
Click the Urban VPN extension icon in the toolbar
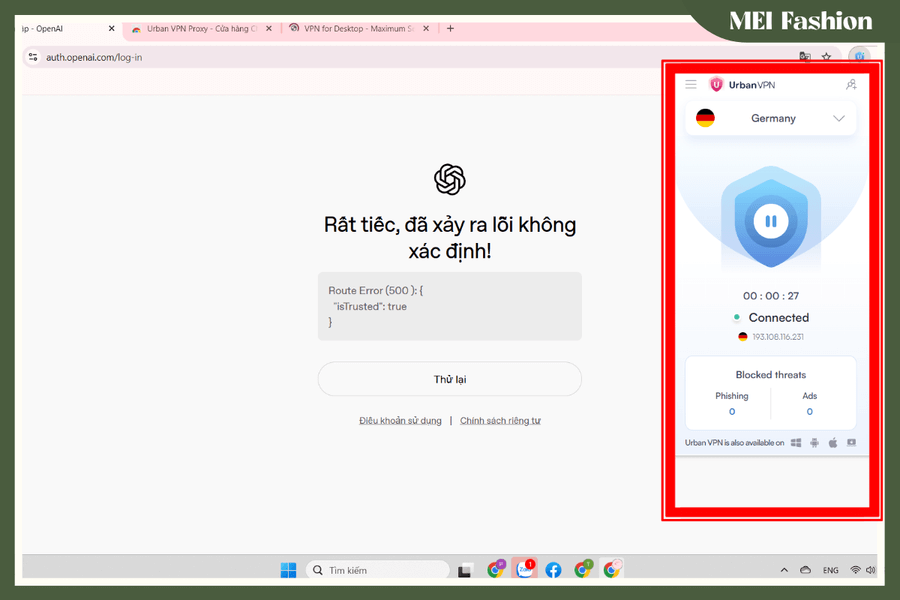coord(859,56)
